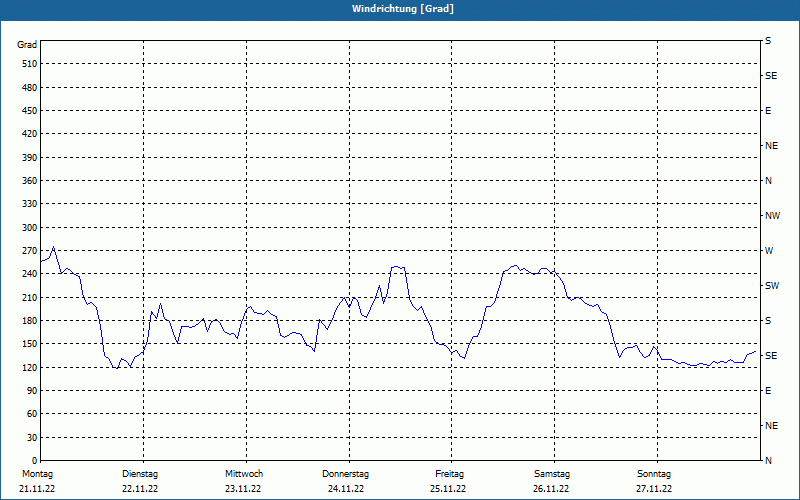Click the 26.11.22 date label
The width and height of the screenshot is (800, 500).
coord(551,489)
